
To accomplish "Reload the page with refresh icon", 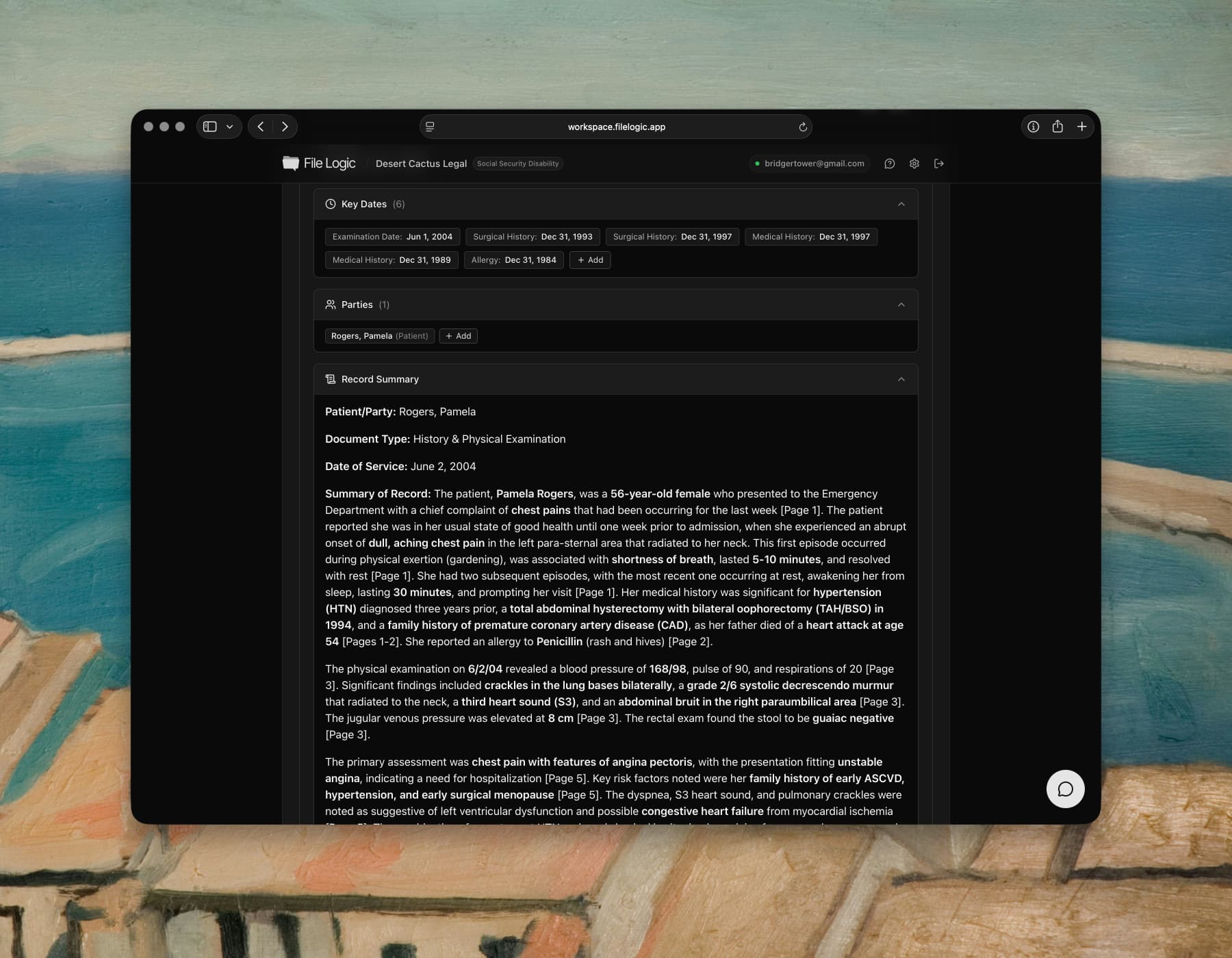I will click(x=803, y=127).
